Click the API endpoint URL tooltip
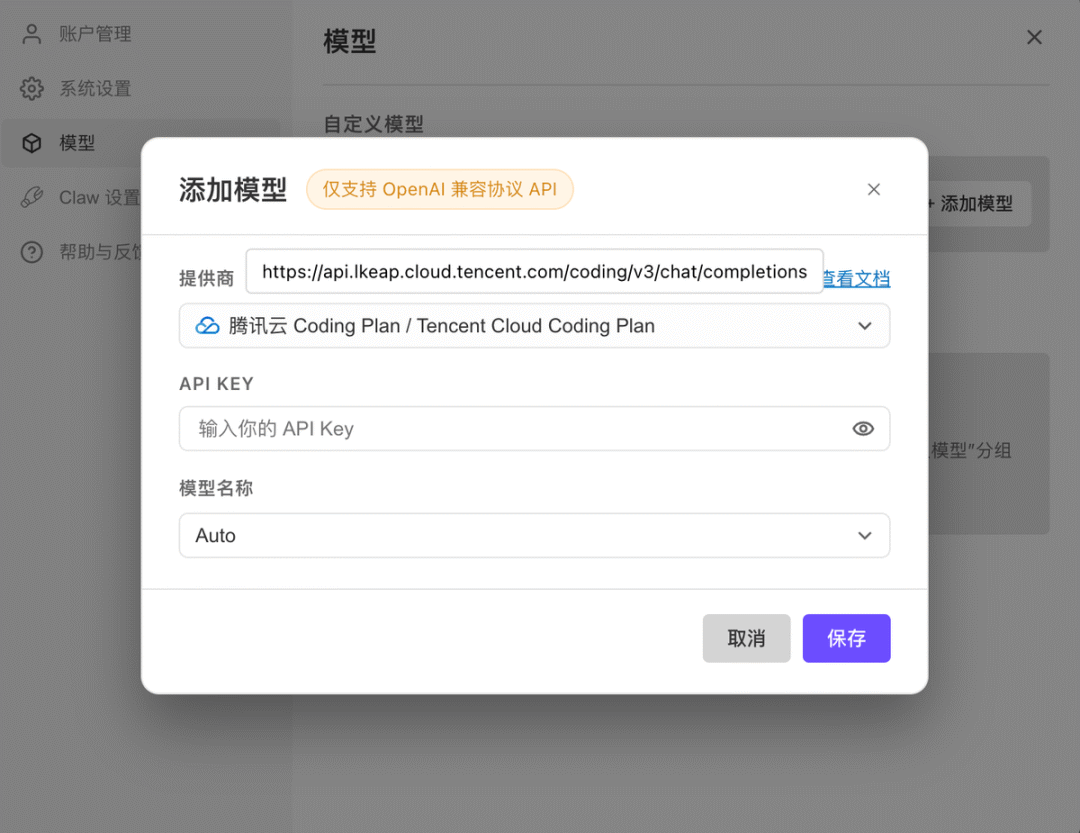1080x833 pixels. 534,271
